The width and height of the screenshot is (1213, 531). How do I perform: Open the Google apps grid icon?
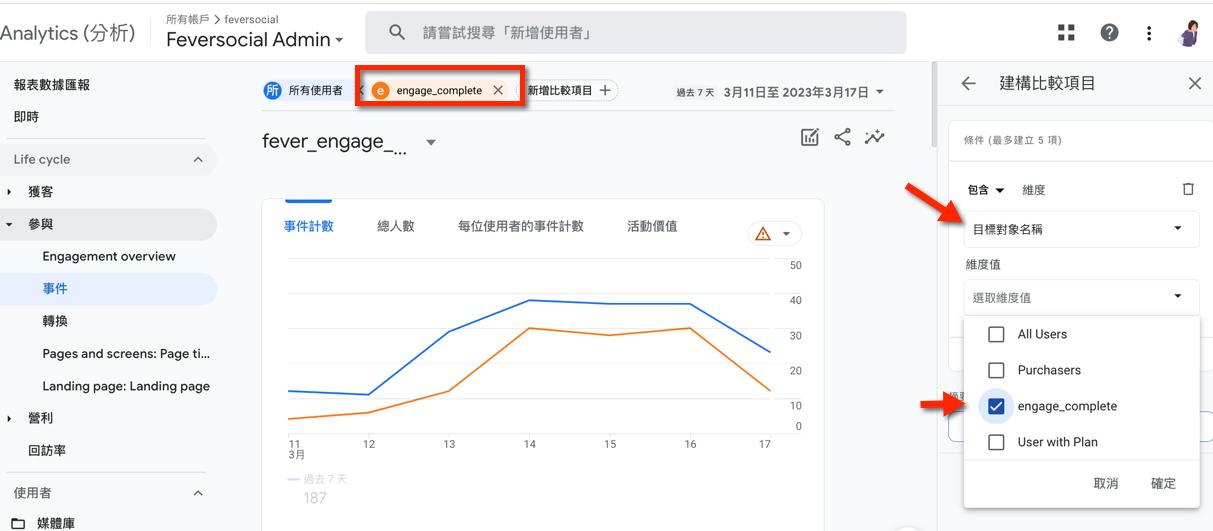point(1066,33)
